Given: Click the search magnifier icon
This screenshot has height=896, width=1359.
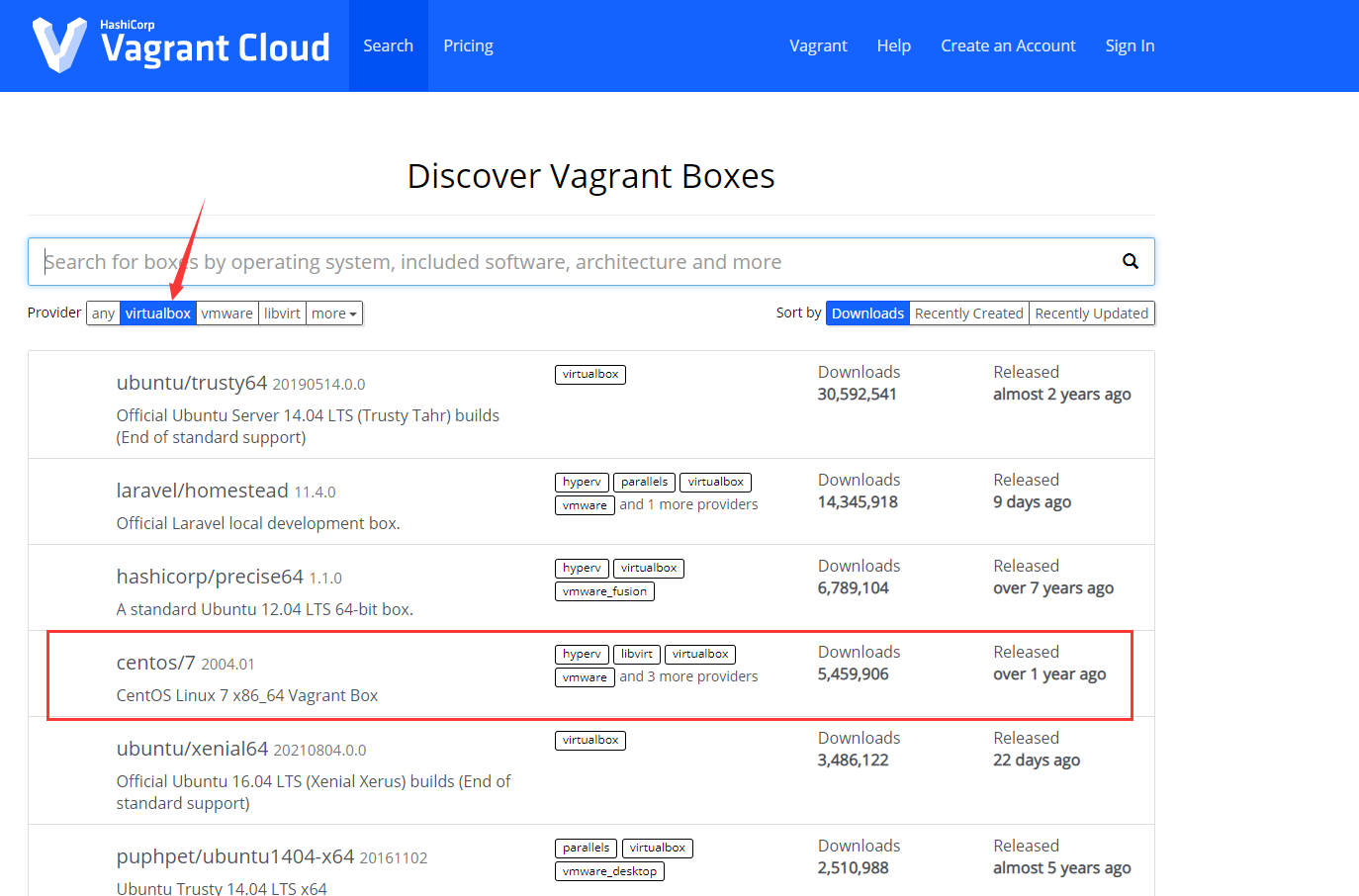Looking at the screenshot, I should pos(1130,261).
